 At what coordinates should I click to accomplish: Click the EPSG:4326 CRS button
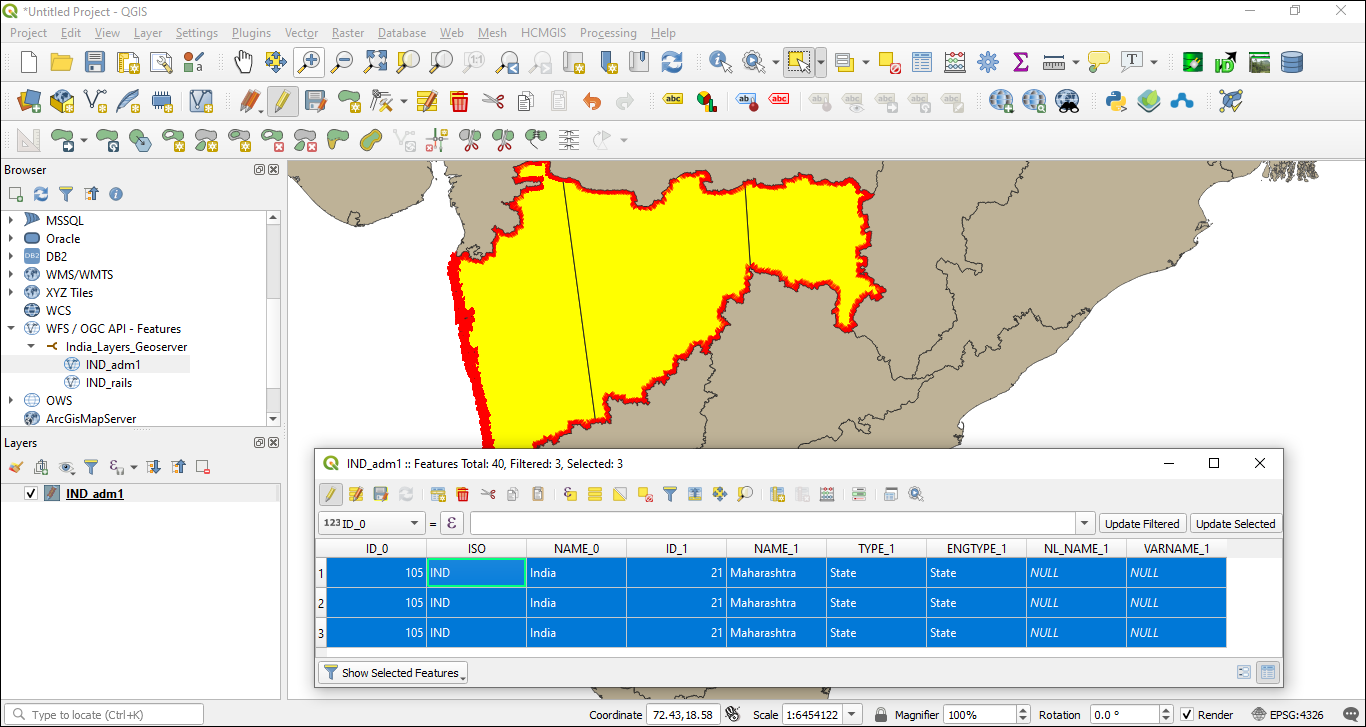(x=1289, y=715)
